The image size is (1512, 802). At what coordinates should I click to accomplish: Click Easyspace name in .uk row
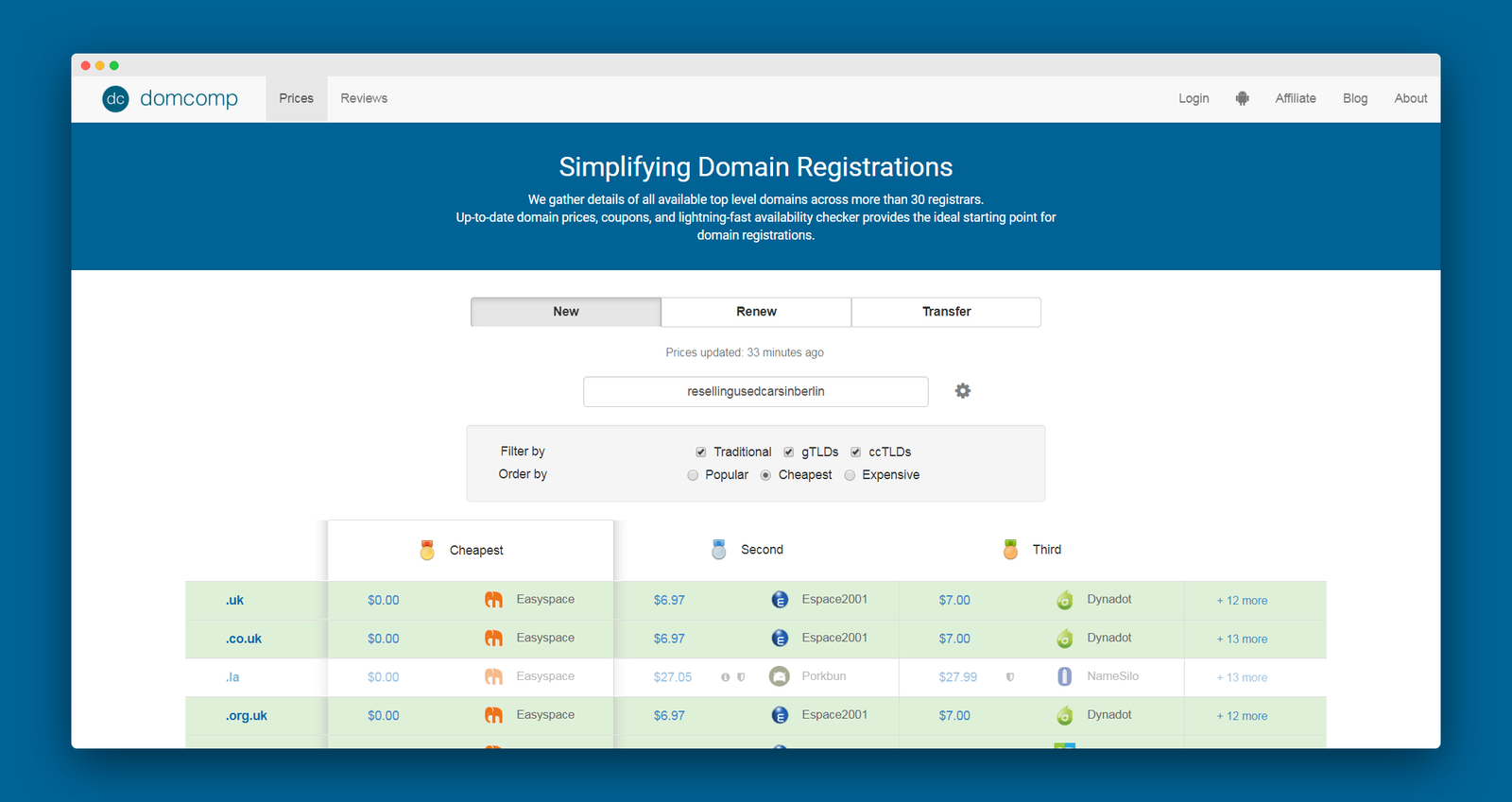tap(545, 600)
